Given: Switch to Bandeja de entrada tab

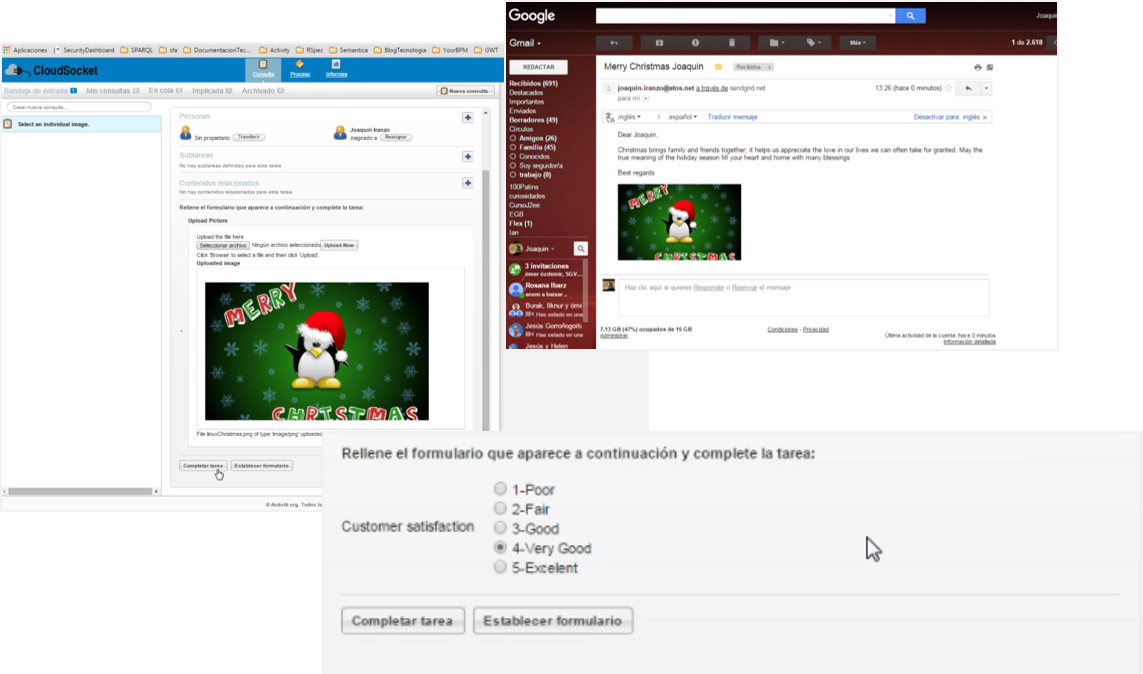Looking at the screenshot, I should click(40, 91).
